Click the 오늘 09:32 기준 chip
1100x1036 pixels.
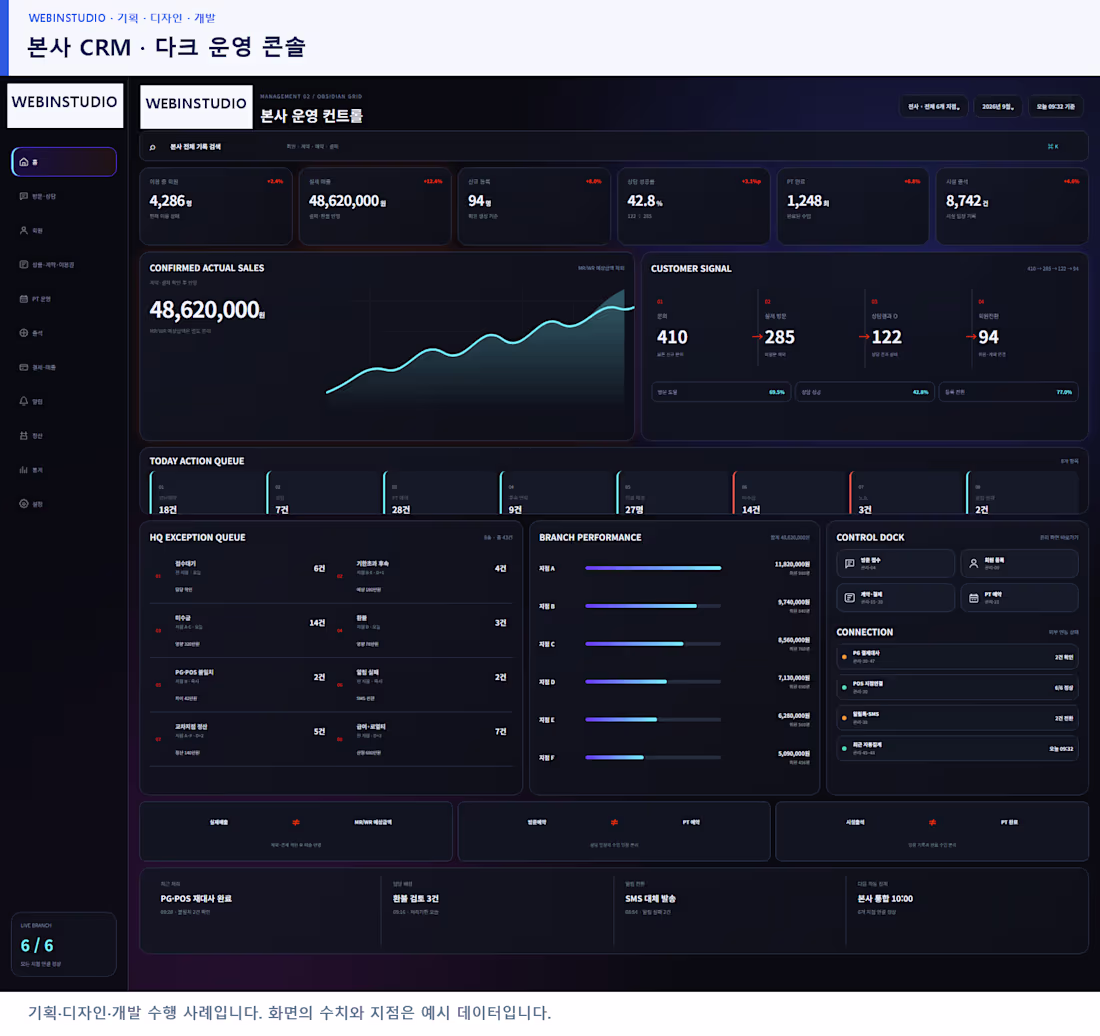[x=1056, y=107]
